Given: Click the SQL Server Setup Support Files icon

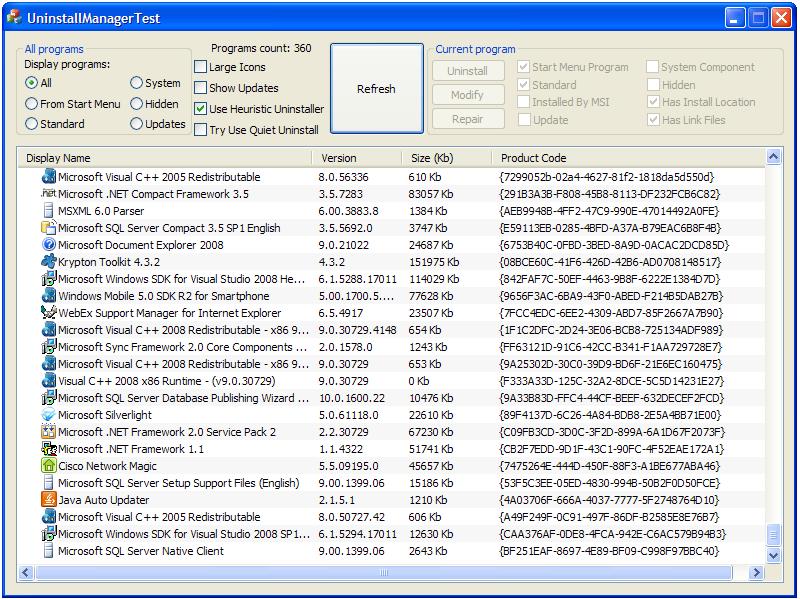Looking at the screenshot, I should pyautogui.click(x=48, y=483).
